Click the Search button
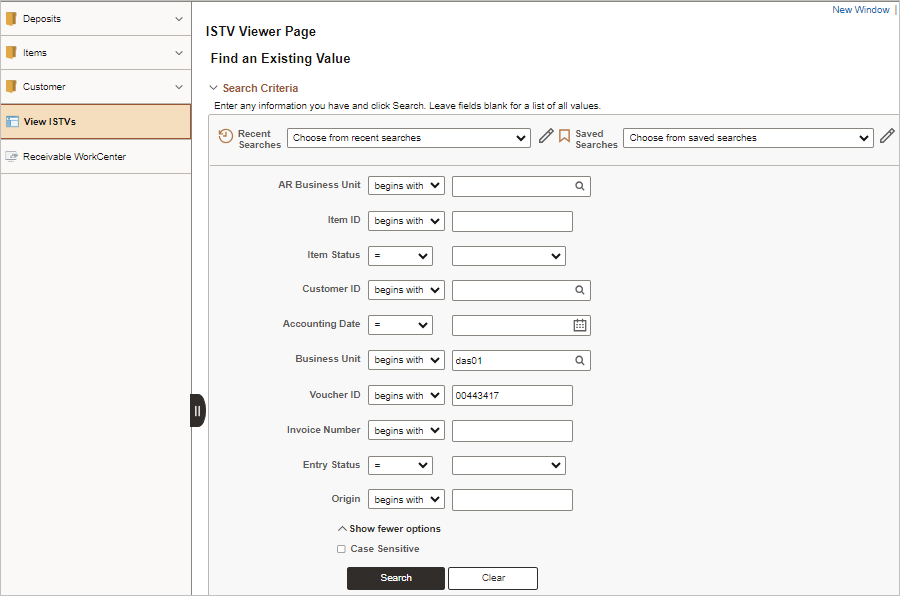The image size is (900, 596). 395,578
